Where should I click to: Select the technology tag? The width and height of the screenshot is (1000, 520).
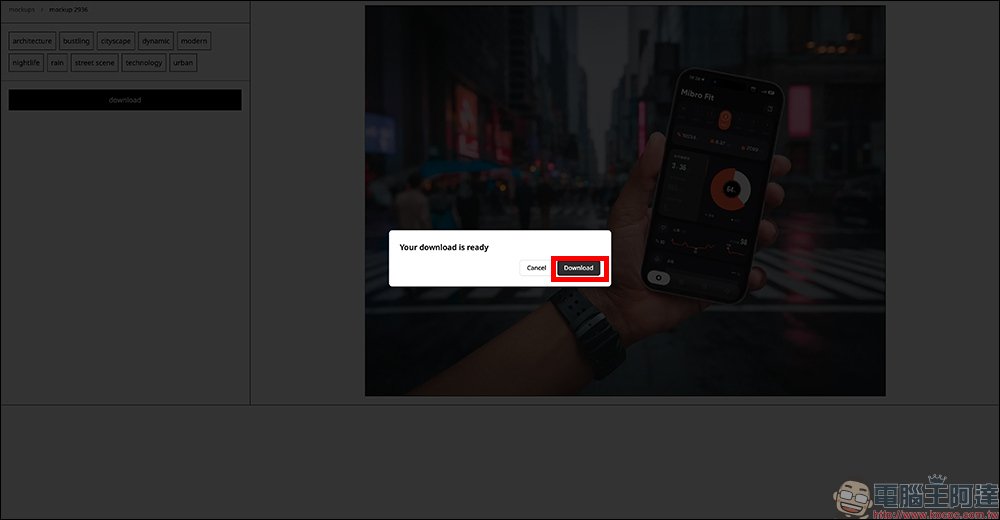click(x=144, y=63)
